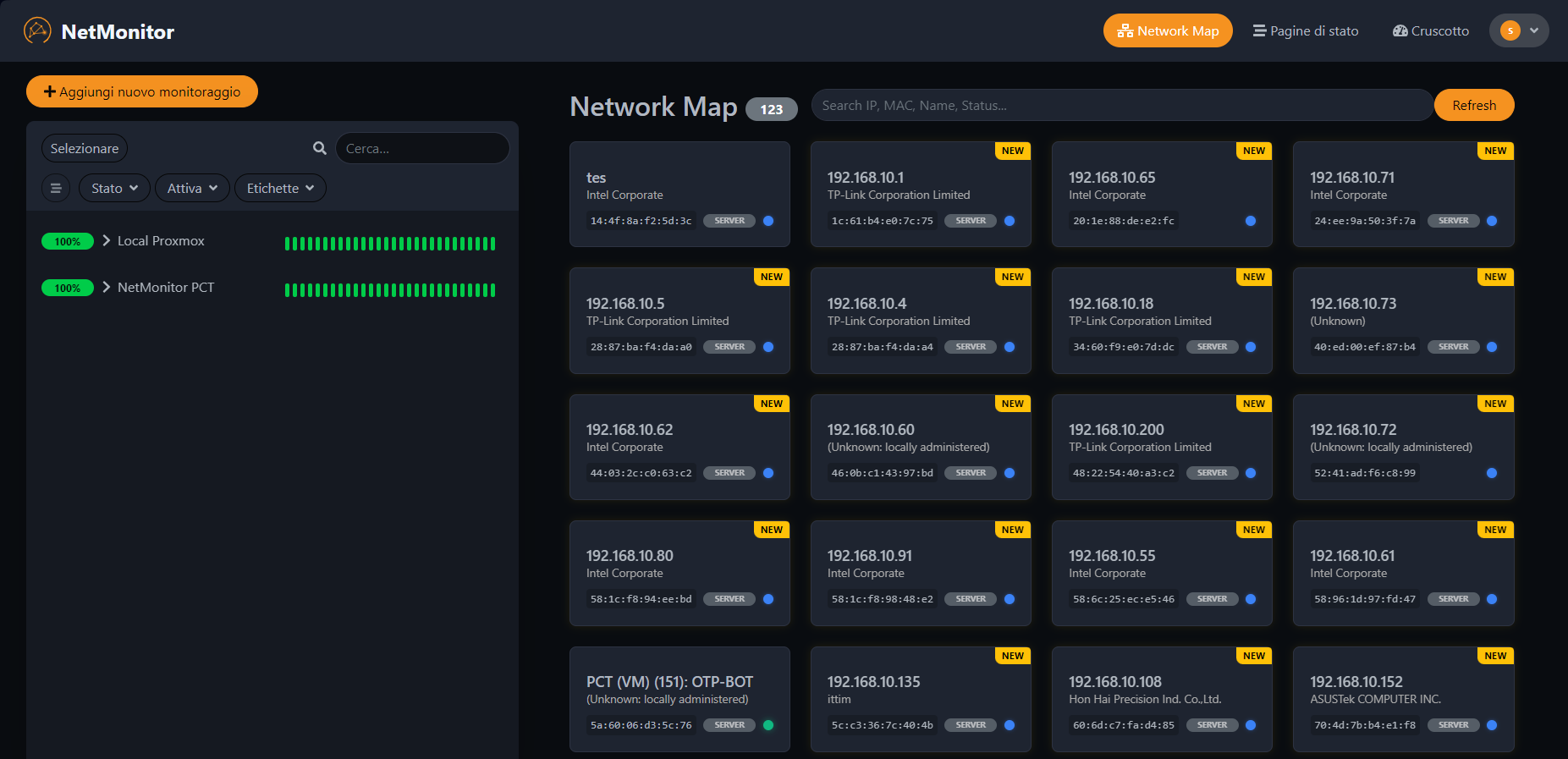1568x759 pixels.
Task: Click Aggiungi nuovo monitoraggio button
Action: point(142,91)
